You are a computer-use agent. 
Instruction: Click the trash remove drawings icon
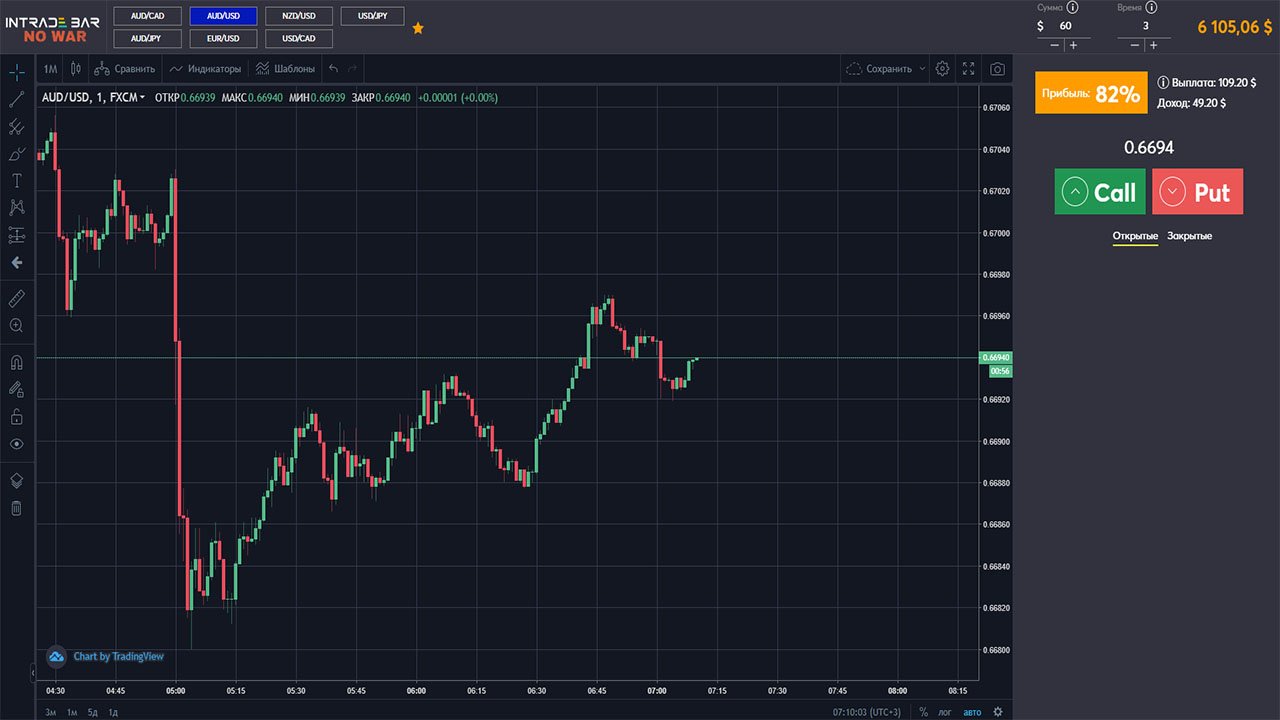(x=16, y=508)
